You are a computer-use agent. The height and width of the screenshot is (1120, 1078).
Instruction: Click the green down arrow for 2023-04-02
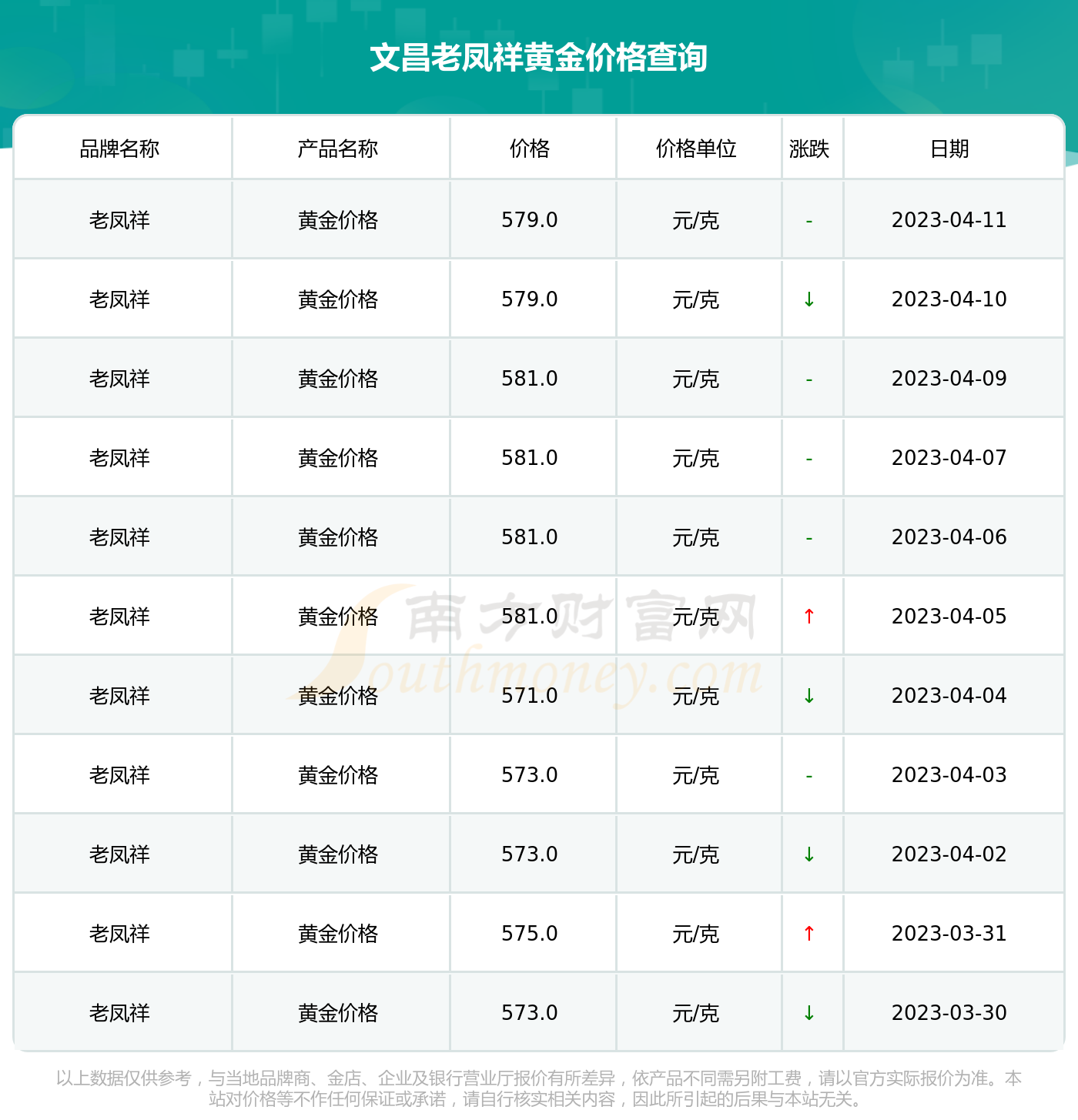(808, 854)
